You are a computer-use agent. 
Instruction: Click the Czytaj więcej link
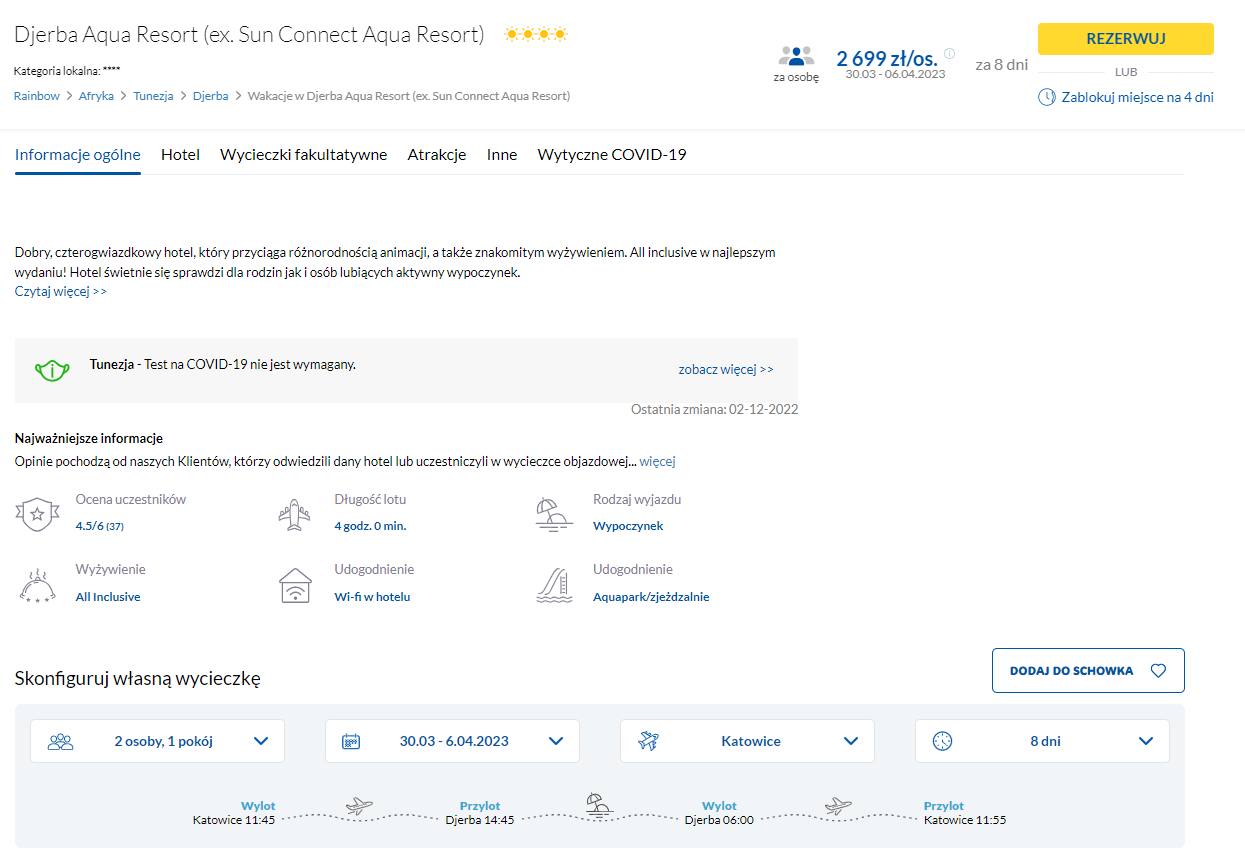(60, 291)
